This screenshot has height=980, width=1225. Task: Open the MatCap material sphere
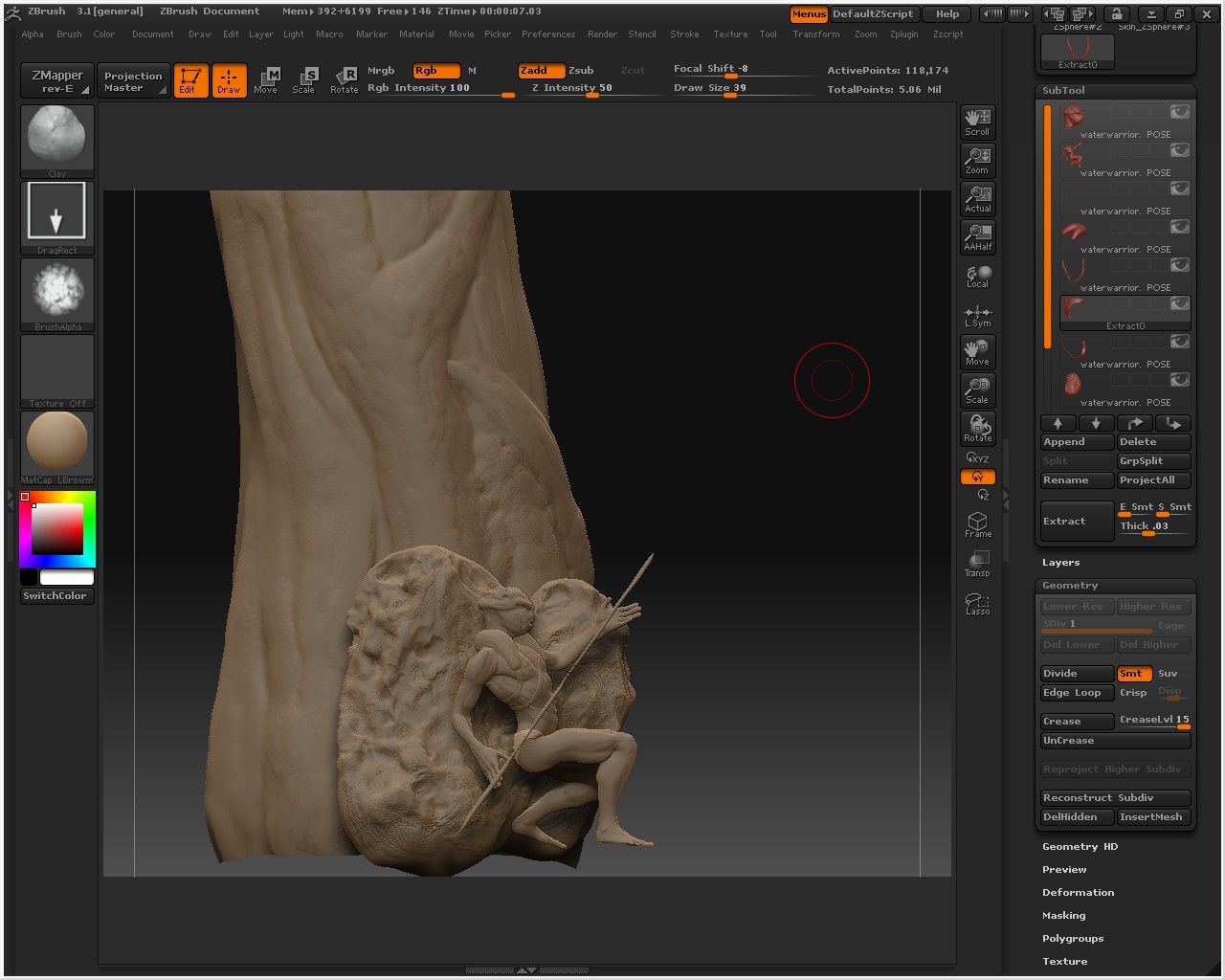57,447
